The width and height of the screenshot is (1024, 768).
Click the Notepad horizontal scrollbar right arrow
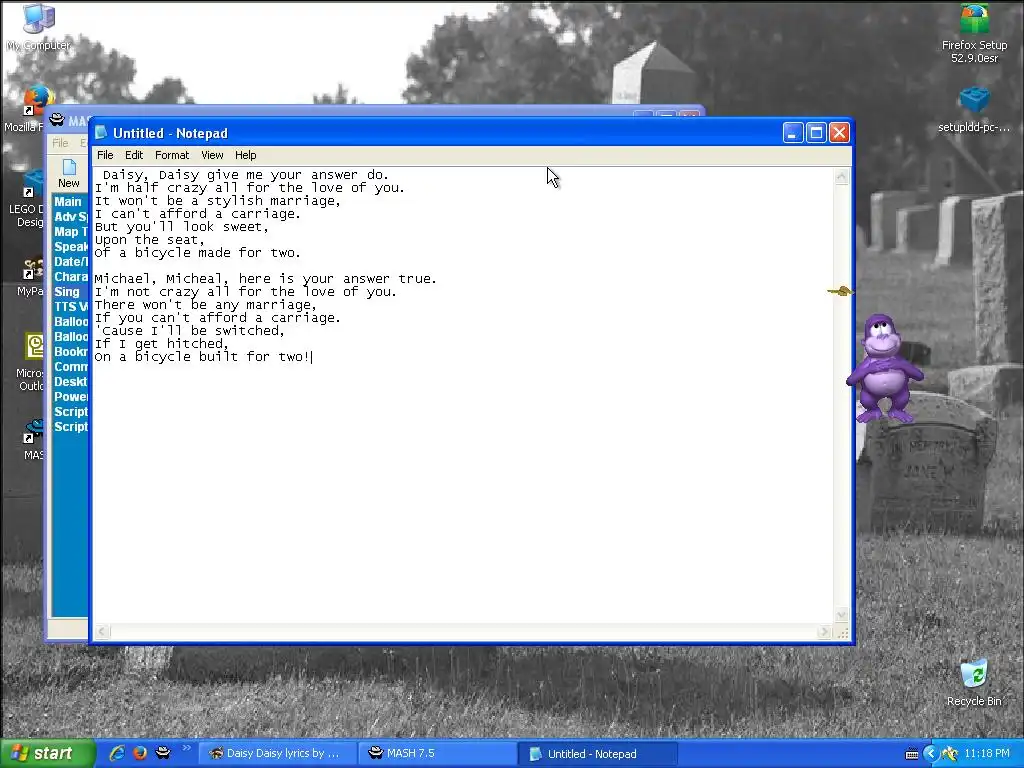824,632
